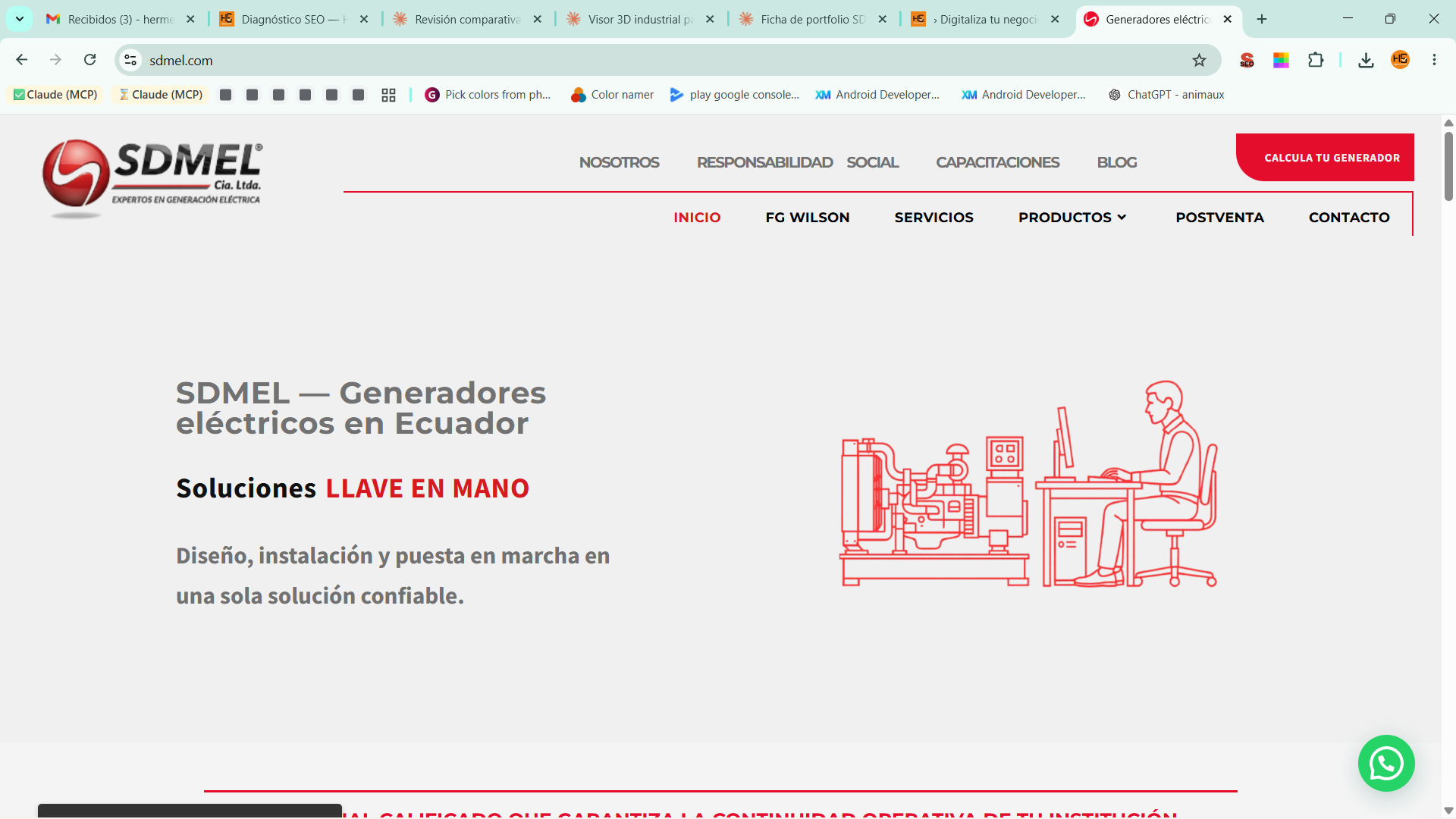The image size is (1456, 819).
Task: Select INICIO in main navigation
Action: pyautogui.click(x=697, y=218)
